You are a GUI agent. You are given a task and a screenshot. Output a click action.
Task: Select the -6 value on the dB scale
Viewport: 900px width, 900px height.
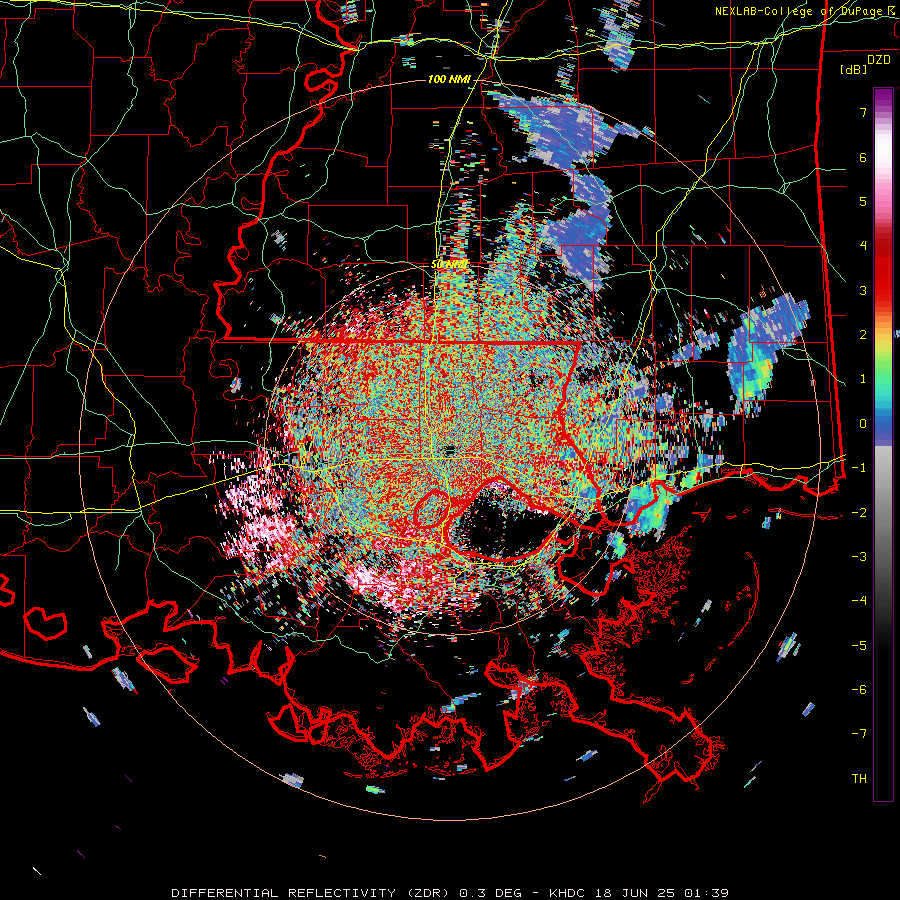[x=859, y=689]
